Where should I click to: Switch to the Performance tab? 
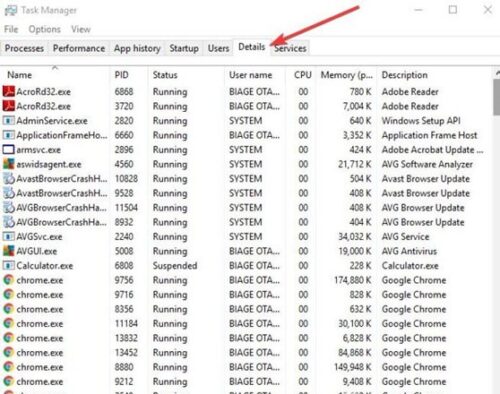pyautogui.click(x=79, y=48)
